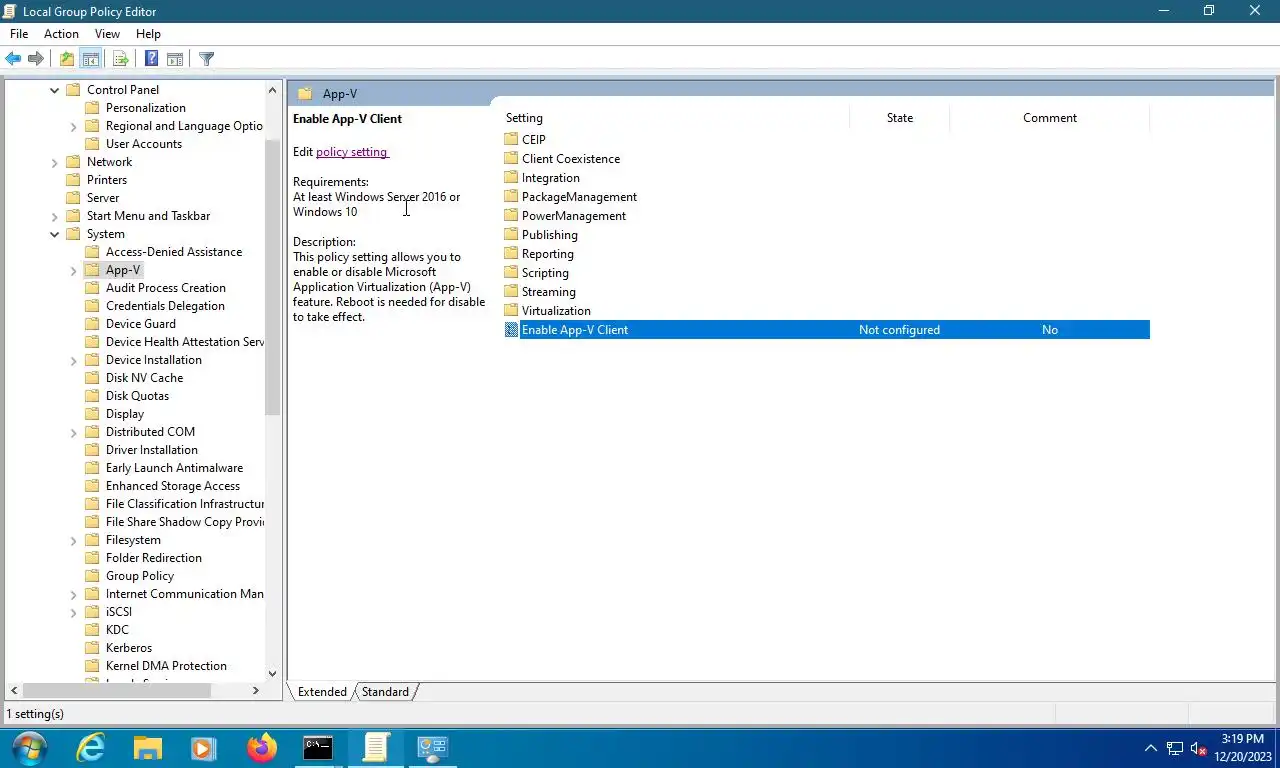Collapse the System tree node
The height and width of the screenshot is (768, 1280).
coord(55,234)
